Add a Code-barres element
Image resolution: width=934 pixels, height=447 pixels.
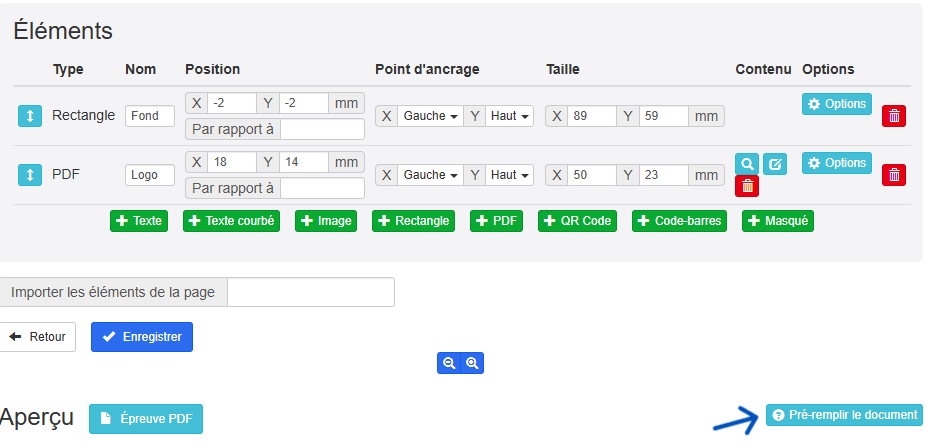pyautogui.click(x=679, y=221)
